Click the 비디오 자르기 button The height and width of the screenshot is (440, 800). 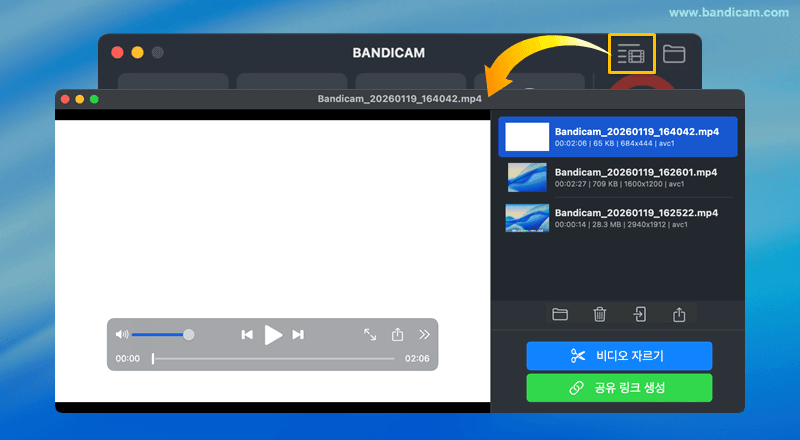(x=619, y=355)
